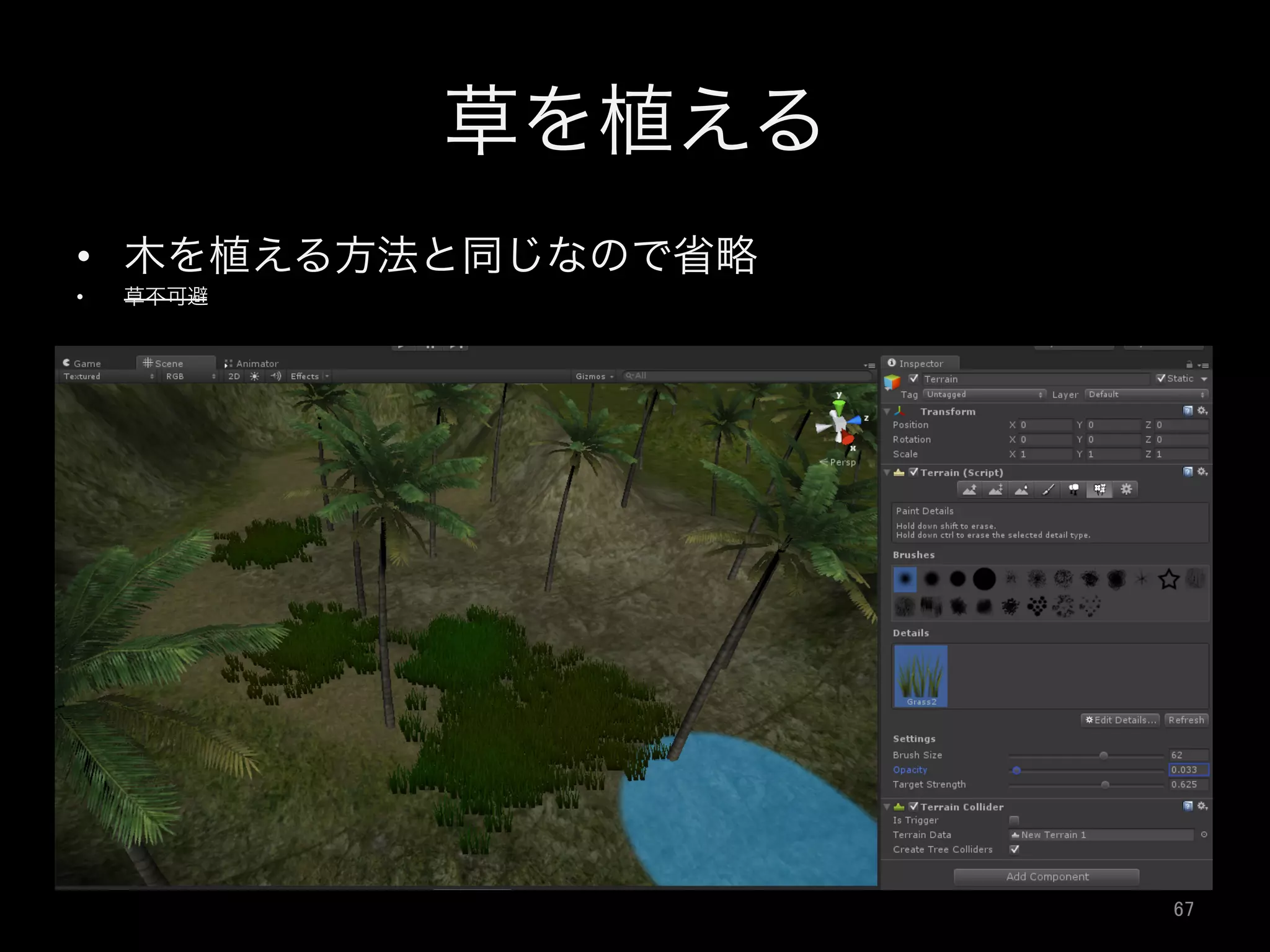Screen dimensions: 1270x952
Task: Open the Tag dropdown set to Untagged
Action: coord(984,394)
